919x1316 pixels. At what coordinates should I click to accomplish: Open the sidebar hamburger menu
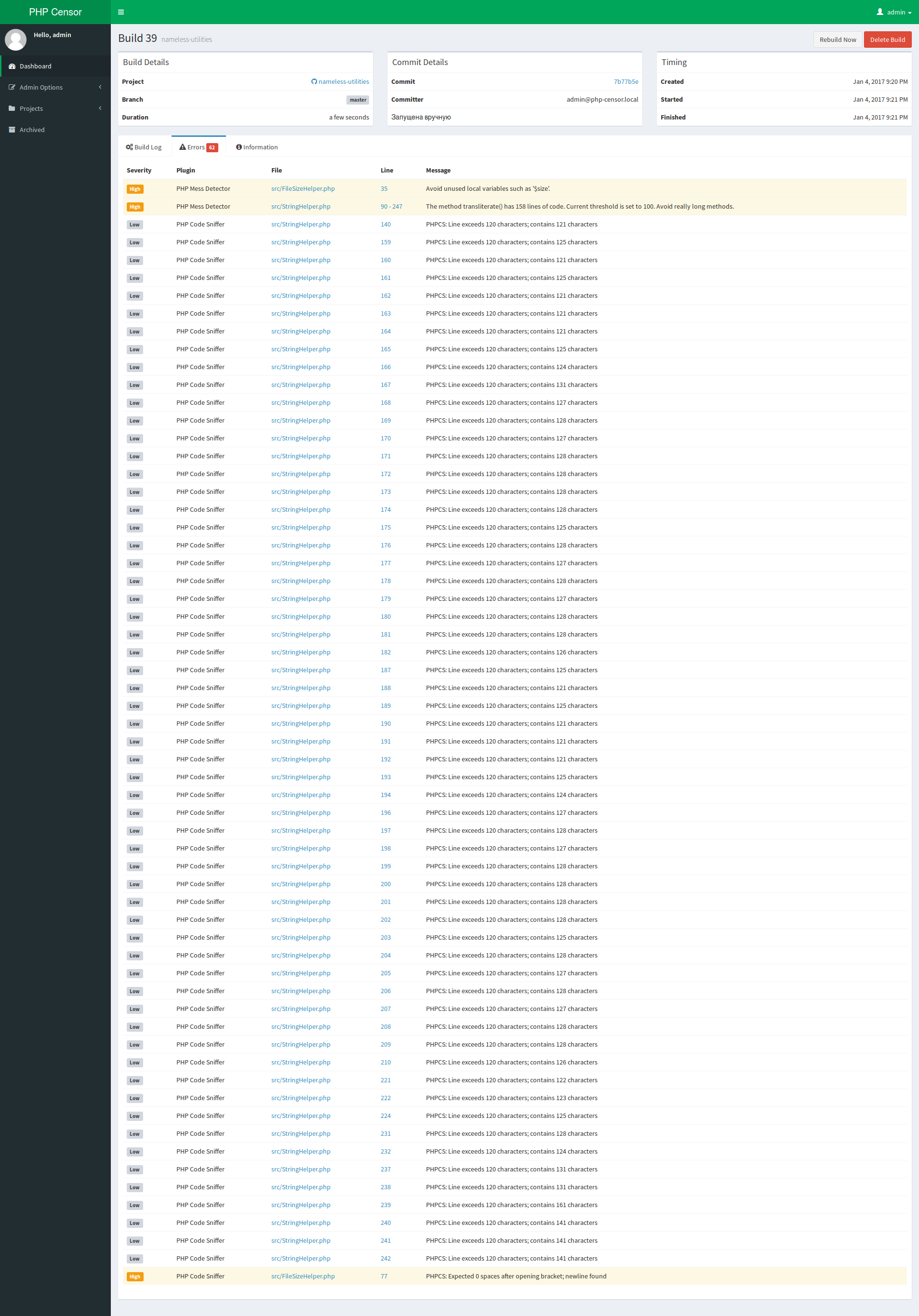[120, 12]
